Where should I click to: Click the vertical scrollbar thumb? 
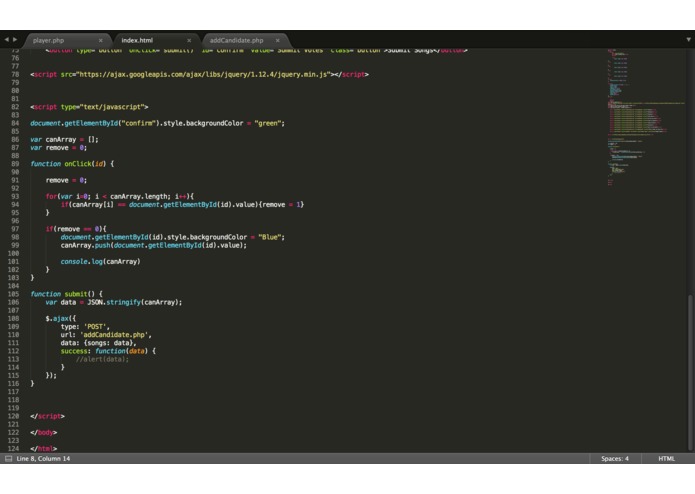[690, 372]
